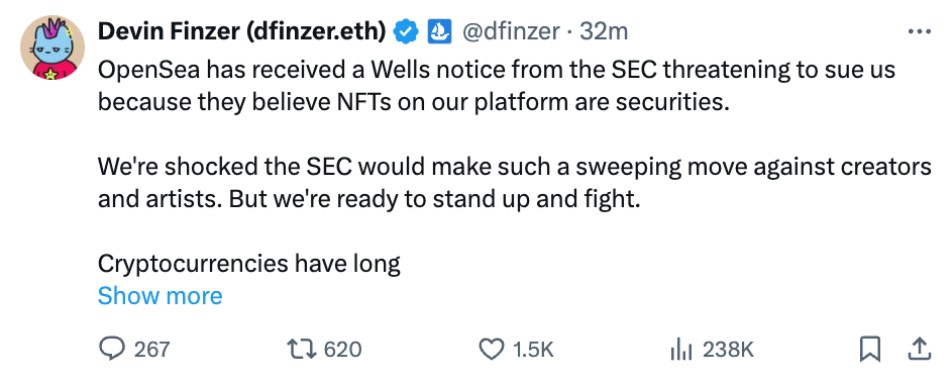Like the tweet with heart icon
Image resolution: width=951 pixels, height=377 pixels.
pos(492,350)
